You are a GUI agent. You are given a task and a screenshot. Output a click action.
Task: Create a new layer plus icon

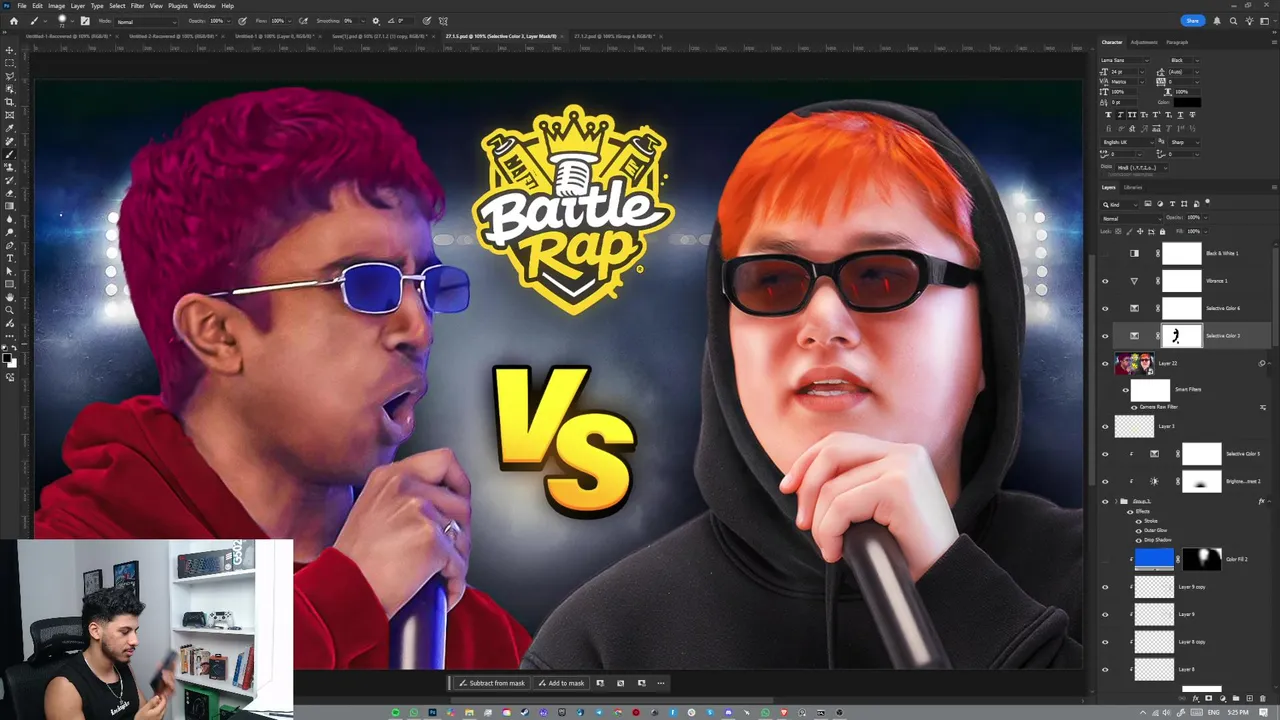(1249, 698)
